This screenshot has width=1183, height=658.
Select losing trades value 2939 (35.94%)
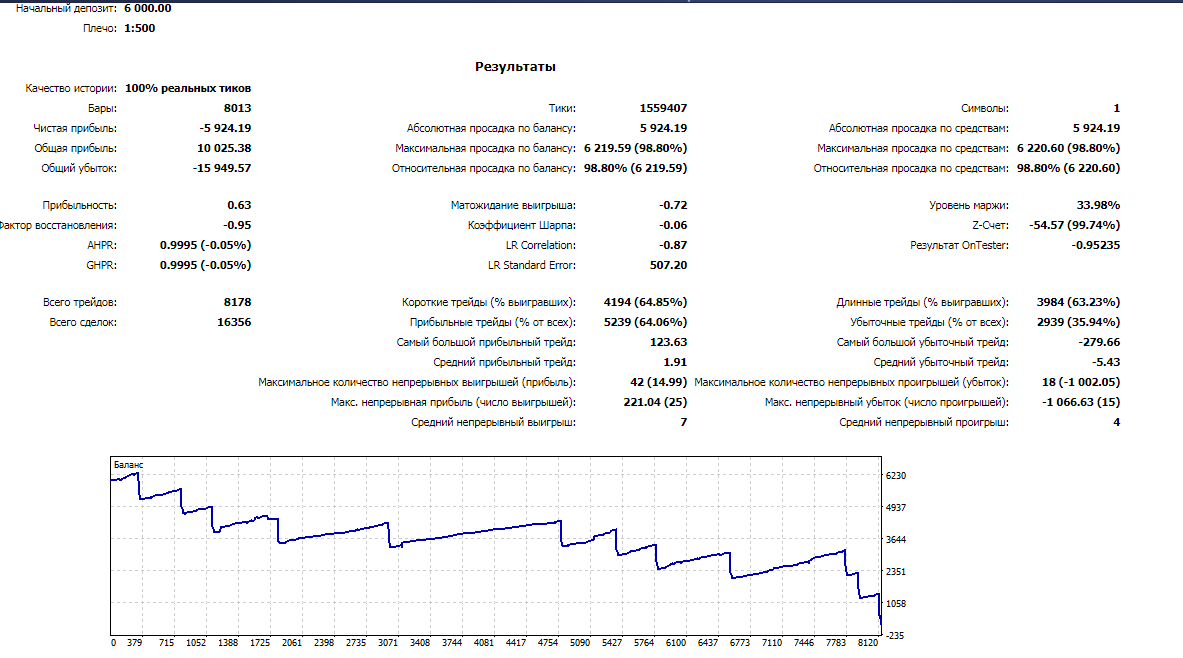click(1078, 322)
